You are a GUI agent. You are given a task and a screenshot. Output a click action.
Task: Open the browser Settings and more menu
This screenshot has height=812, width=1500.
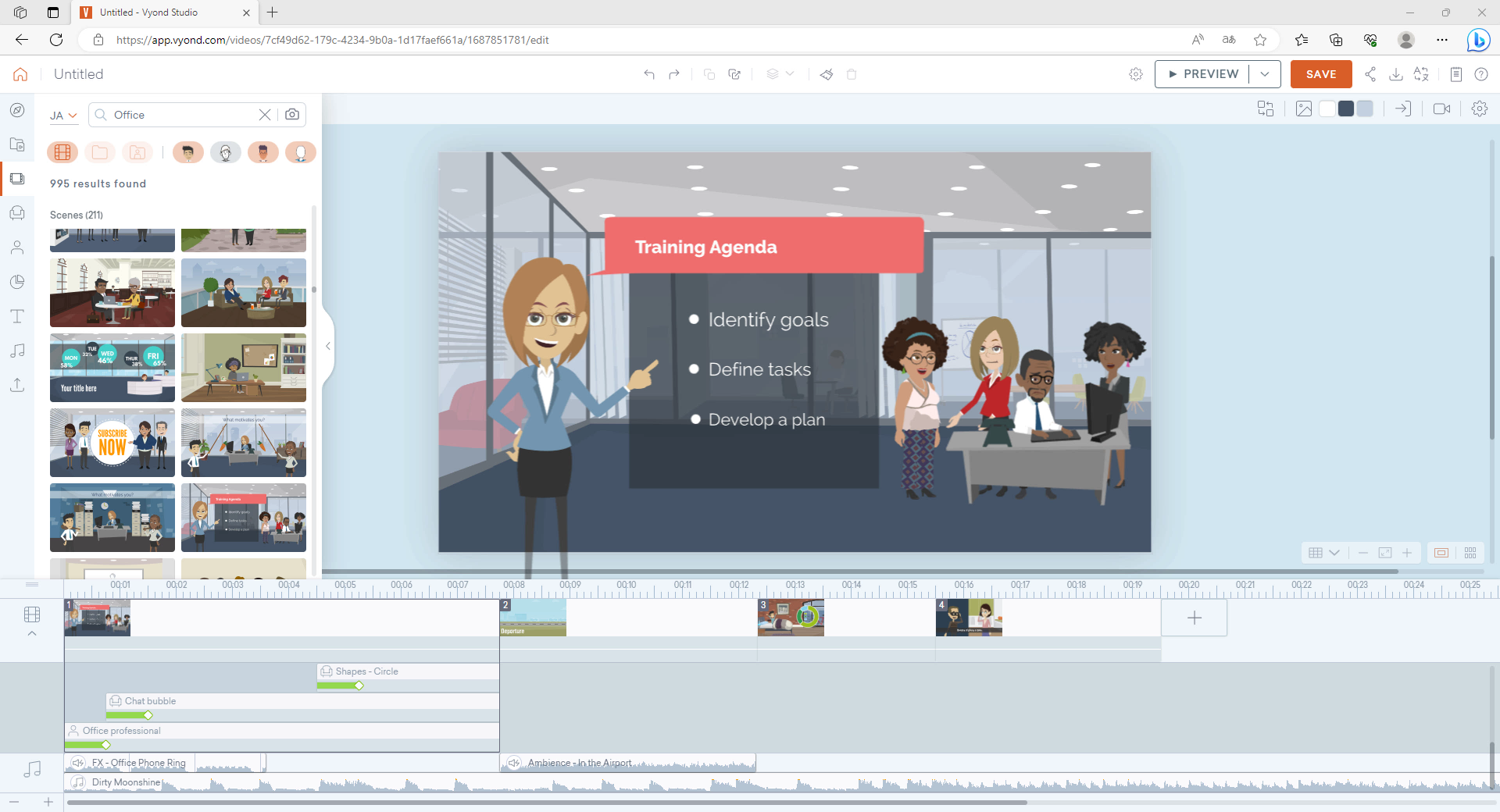pyautogui.click(x=1443, y=40)
